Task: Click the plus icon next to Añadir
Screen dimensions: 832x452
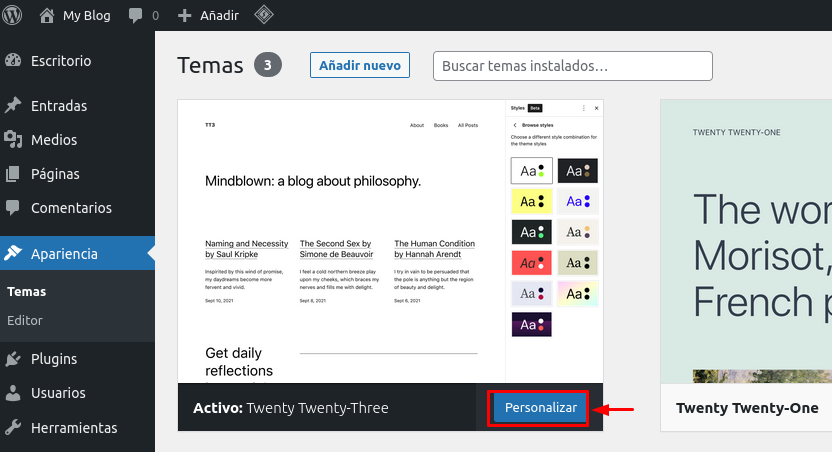Action: 184,15
